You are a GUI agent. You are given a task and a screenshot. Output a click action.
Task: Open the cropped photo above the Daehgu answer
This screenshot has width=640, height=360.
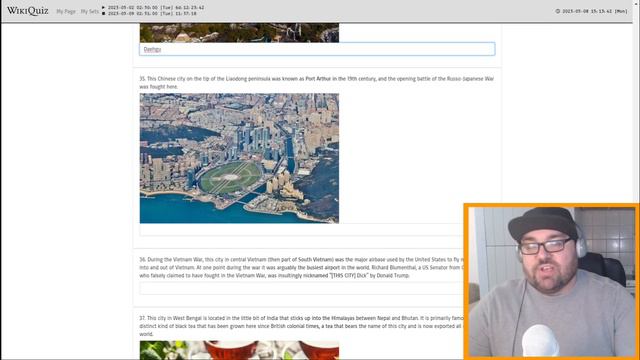click(239, 33)
